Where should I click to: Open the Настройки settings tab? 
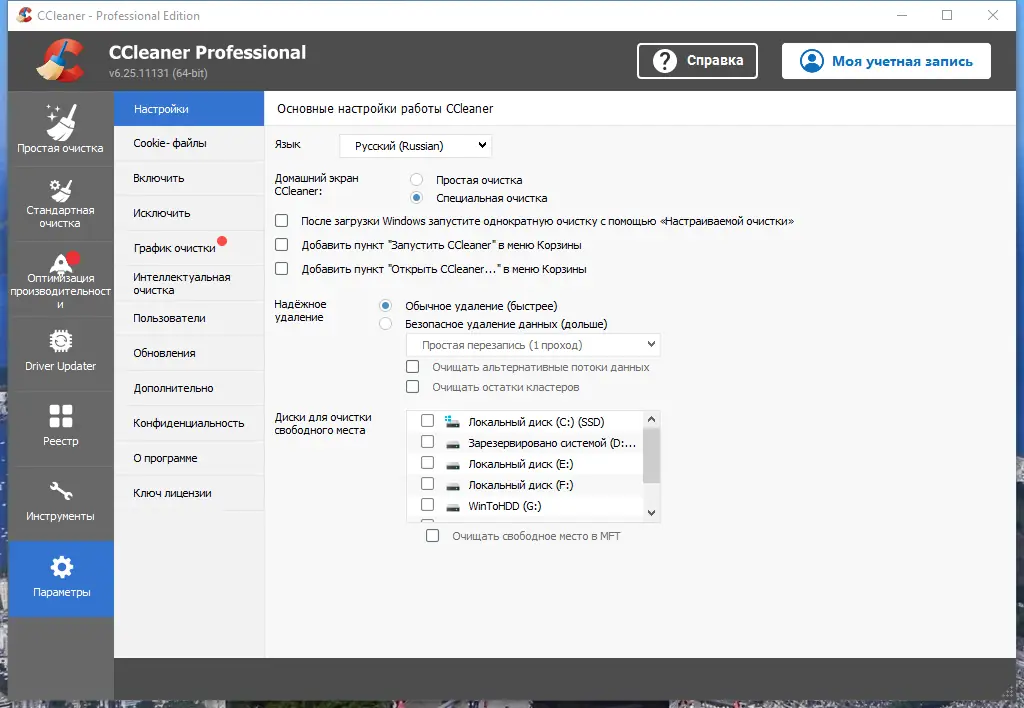click(189, 109)
